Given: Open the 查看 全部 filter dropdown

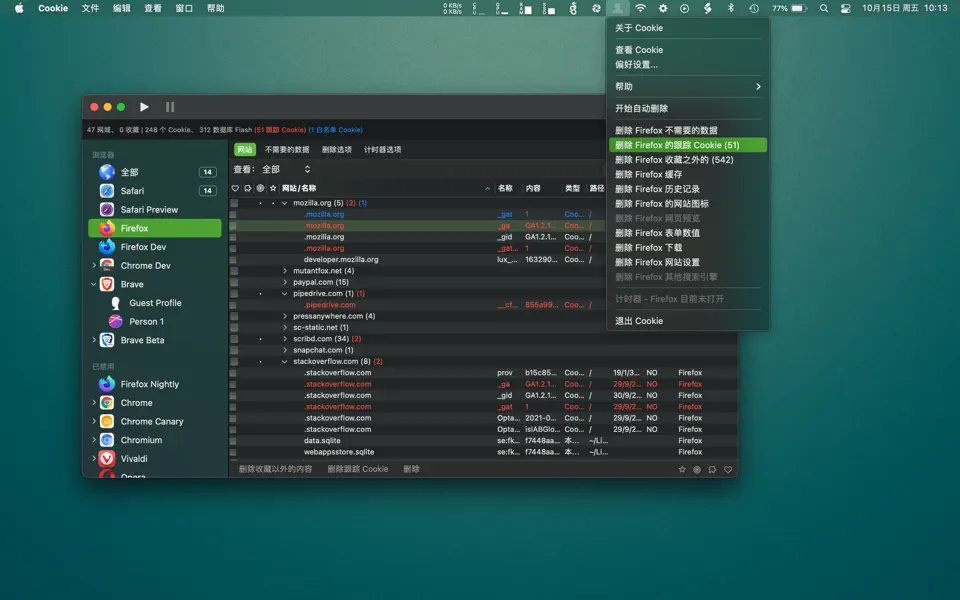Looking at the screenshot, I should click(x=286, y=170).
